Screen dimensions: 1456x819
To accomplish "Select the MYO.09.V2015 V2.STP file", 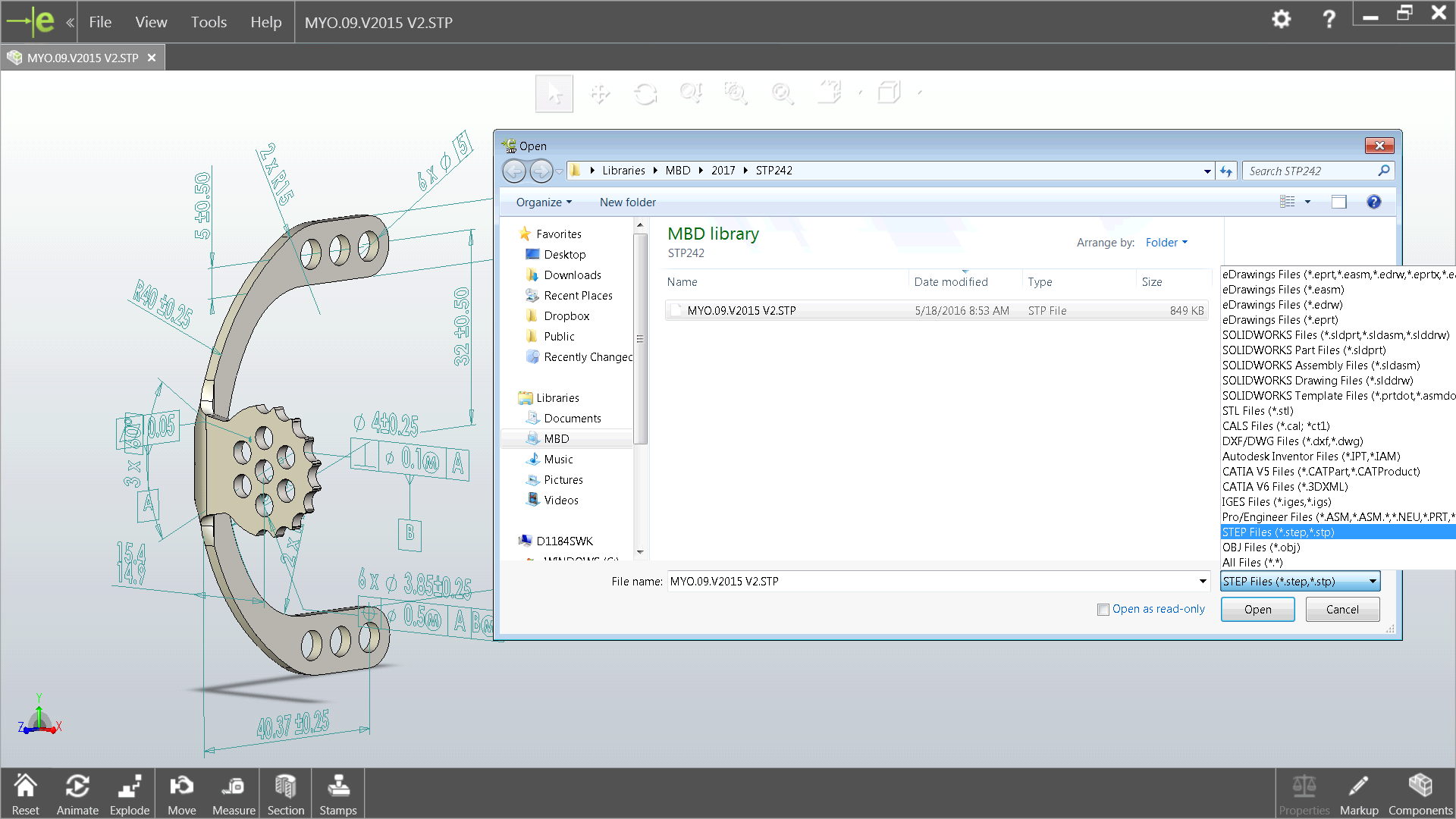I will [x=741, y=311].
